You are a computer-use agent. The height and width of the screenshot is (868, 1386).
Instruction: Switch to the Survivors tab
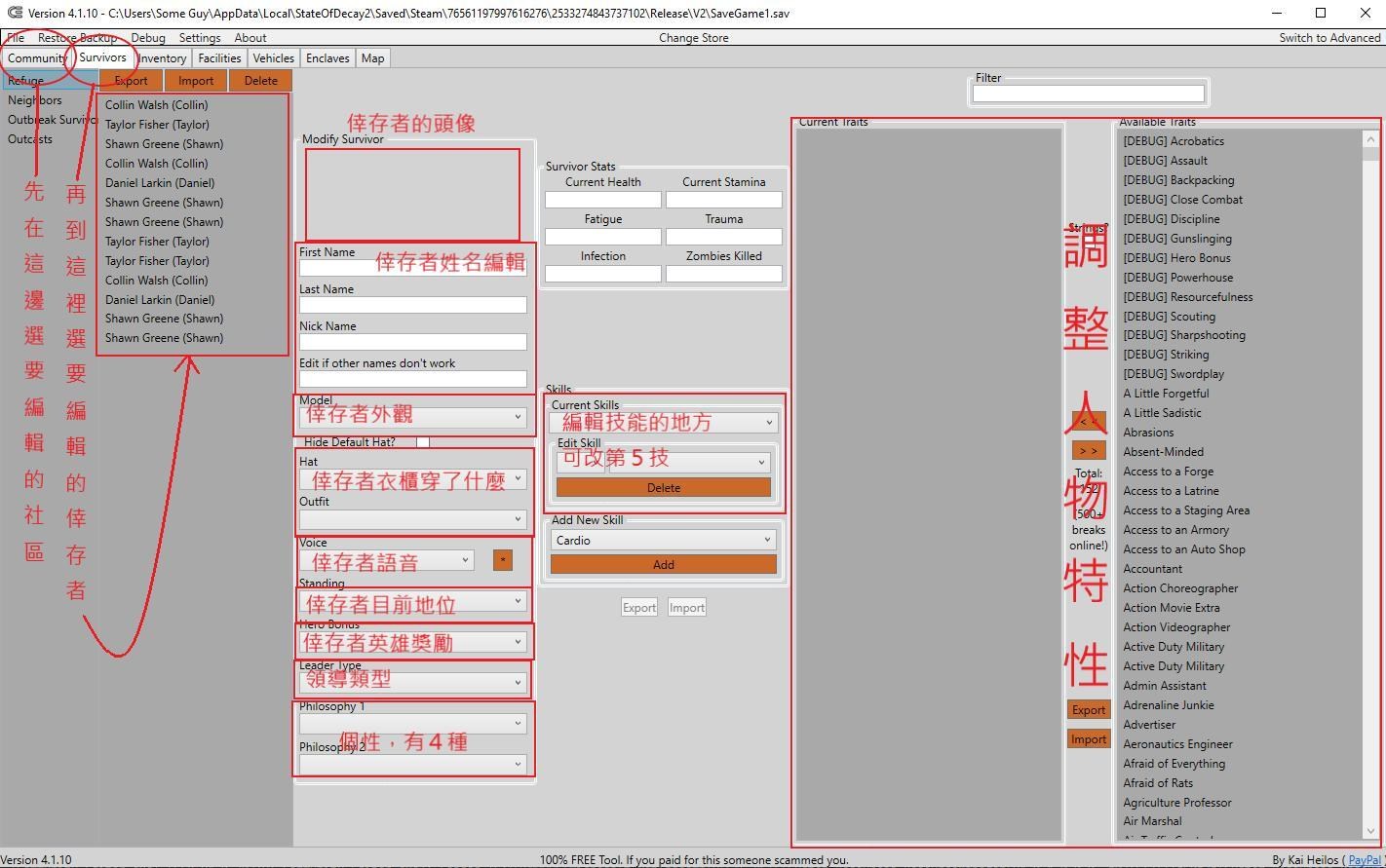103,57
